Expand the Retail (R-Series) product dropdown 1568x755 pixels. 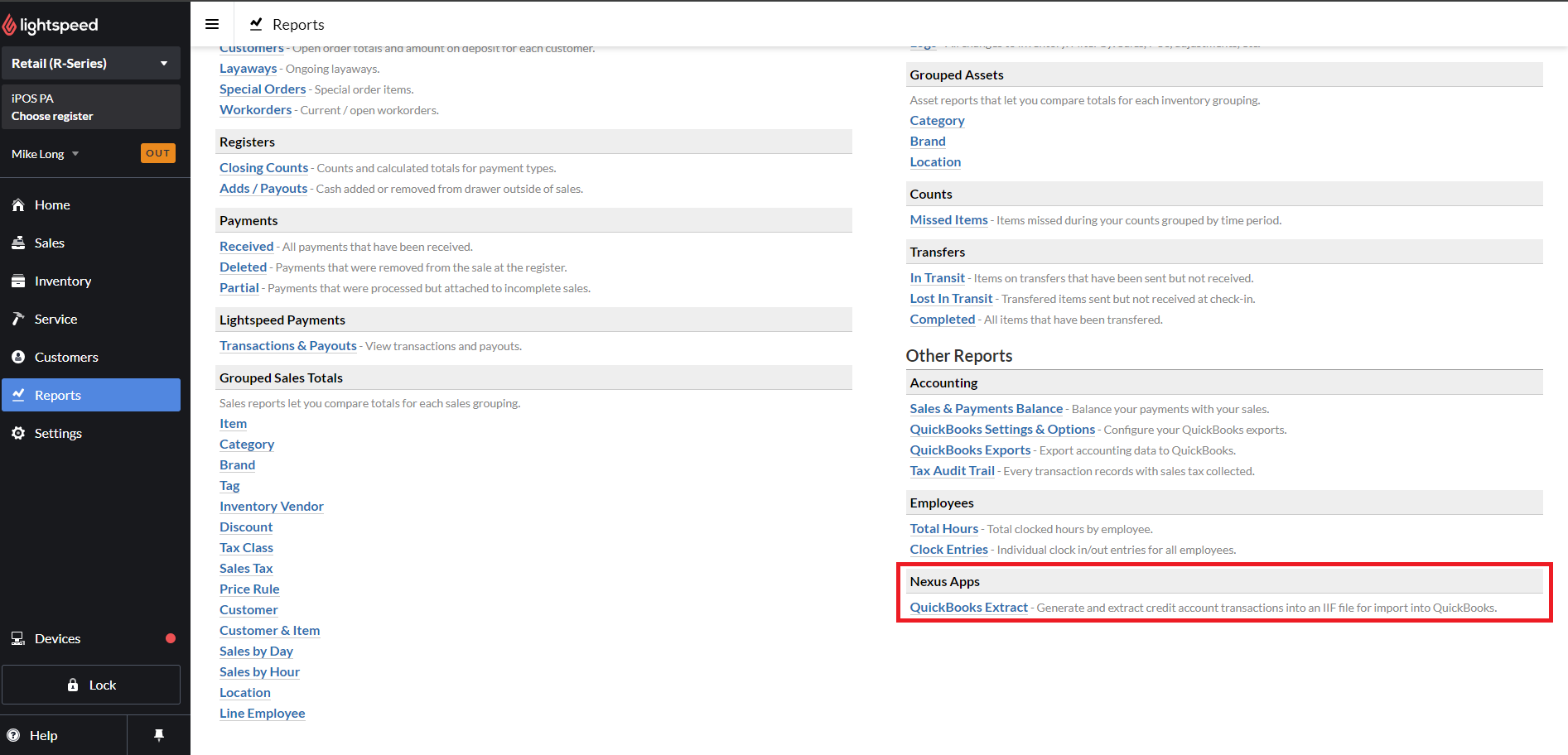pos(91,63)
